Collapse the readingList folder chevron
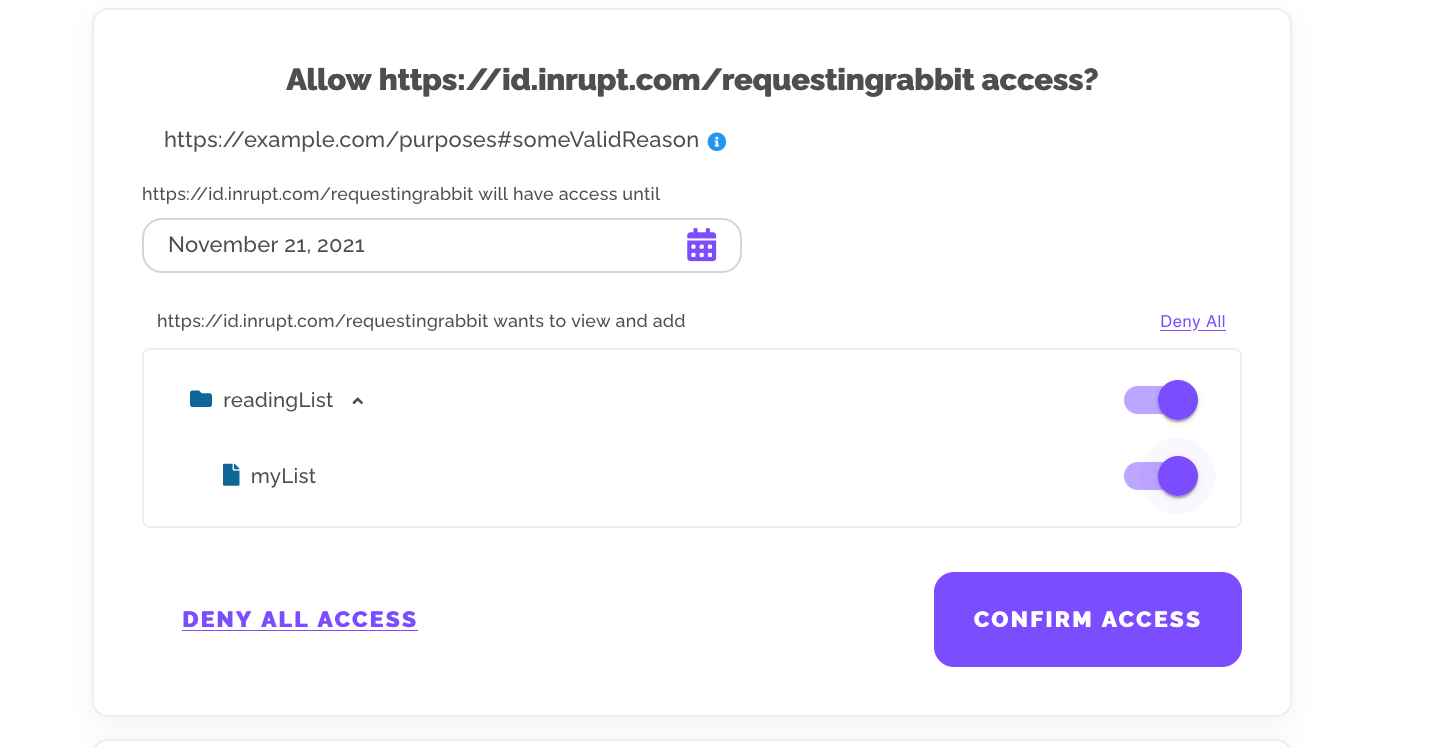This screenshot has width=1430, height=748. (x=358, y=401)
